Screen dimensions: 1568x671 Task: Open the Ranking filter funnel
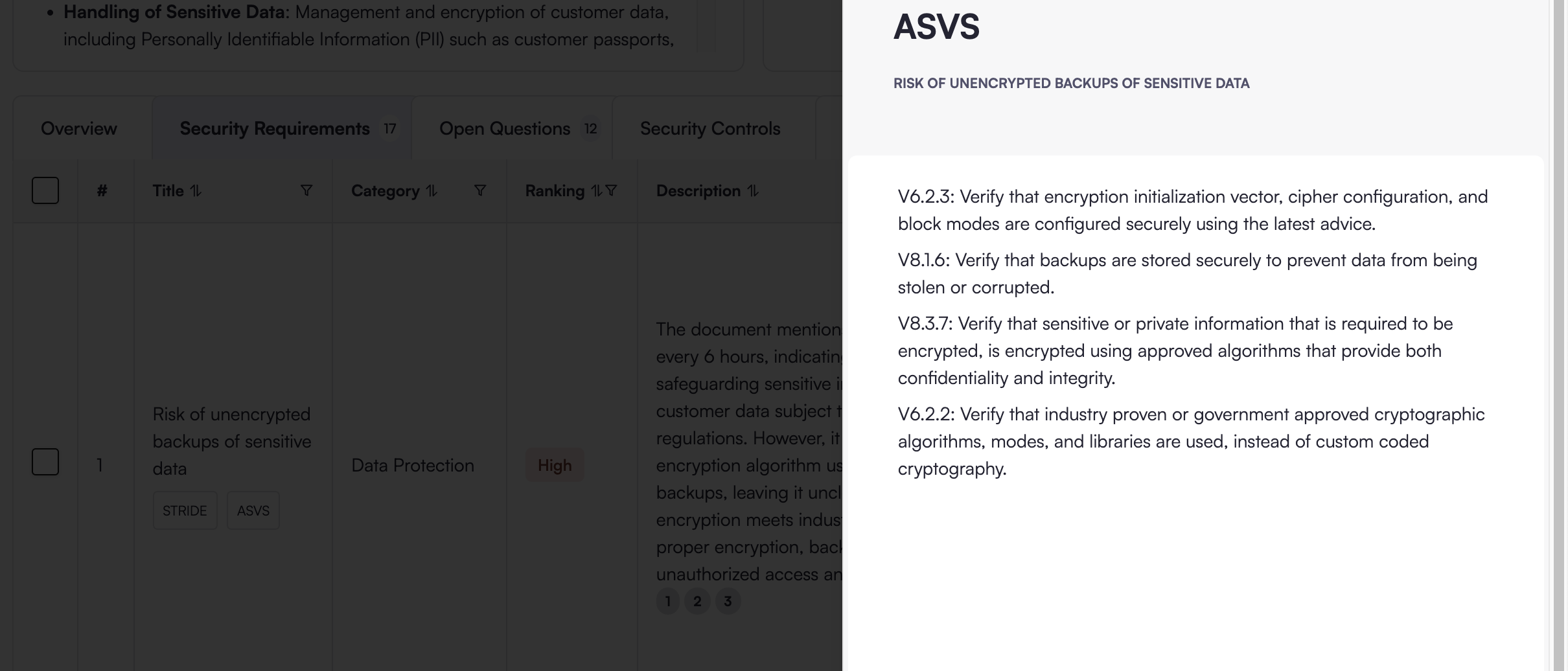(611, 190)
